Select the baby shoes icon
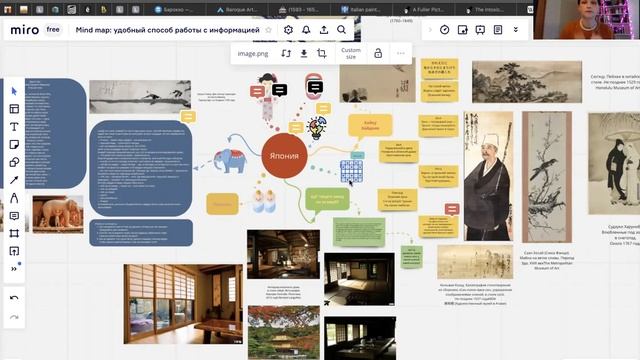The width and height of the screenshot is (640, 360). point(264,201)
